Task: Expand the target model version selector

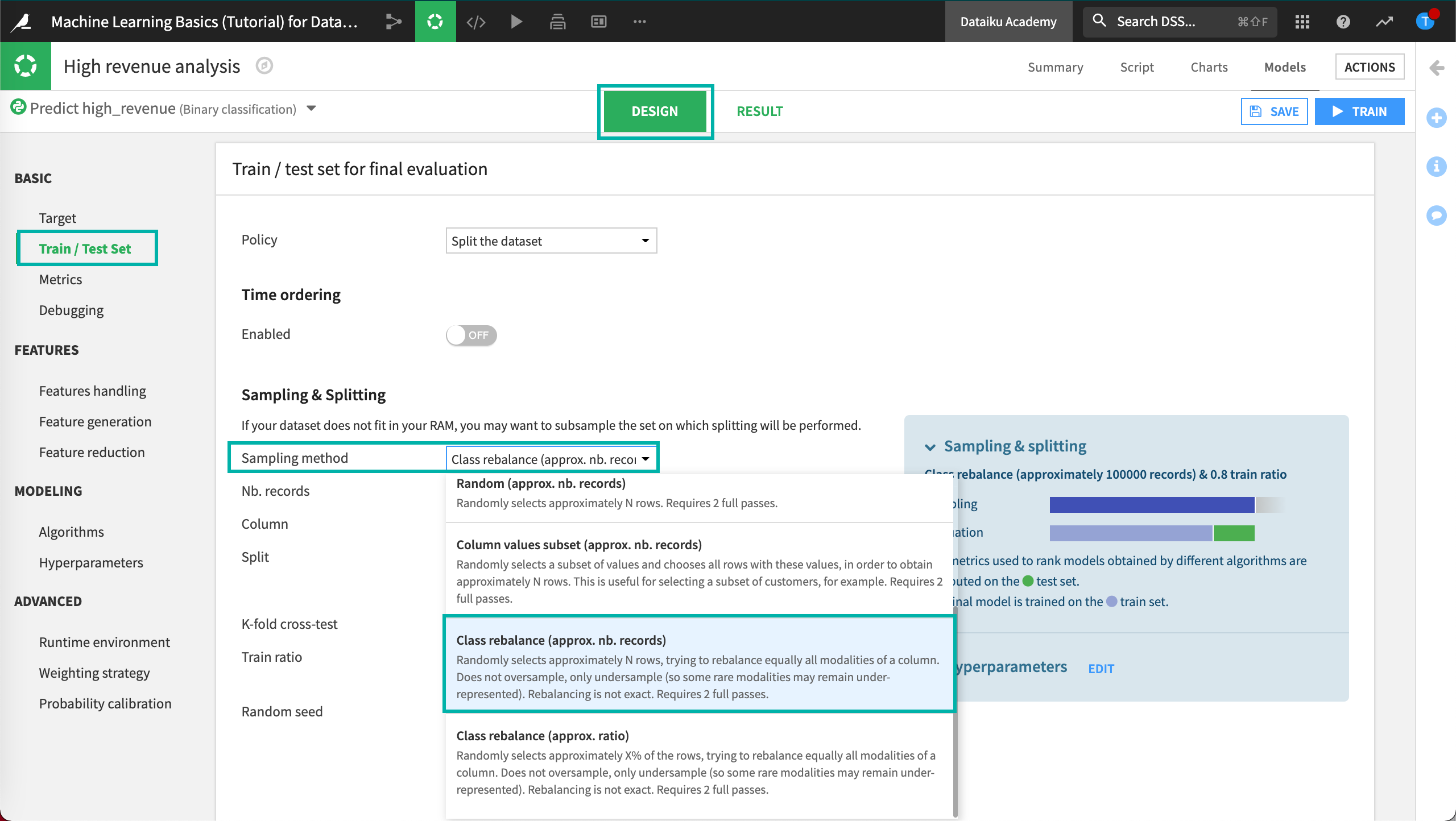Action: (x=312, y=109)
